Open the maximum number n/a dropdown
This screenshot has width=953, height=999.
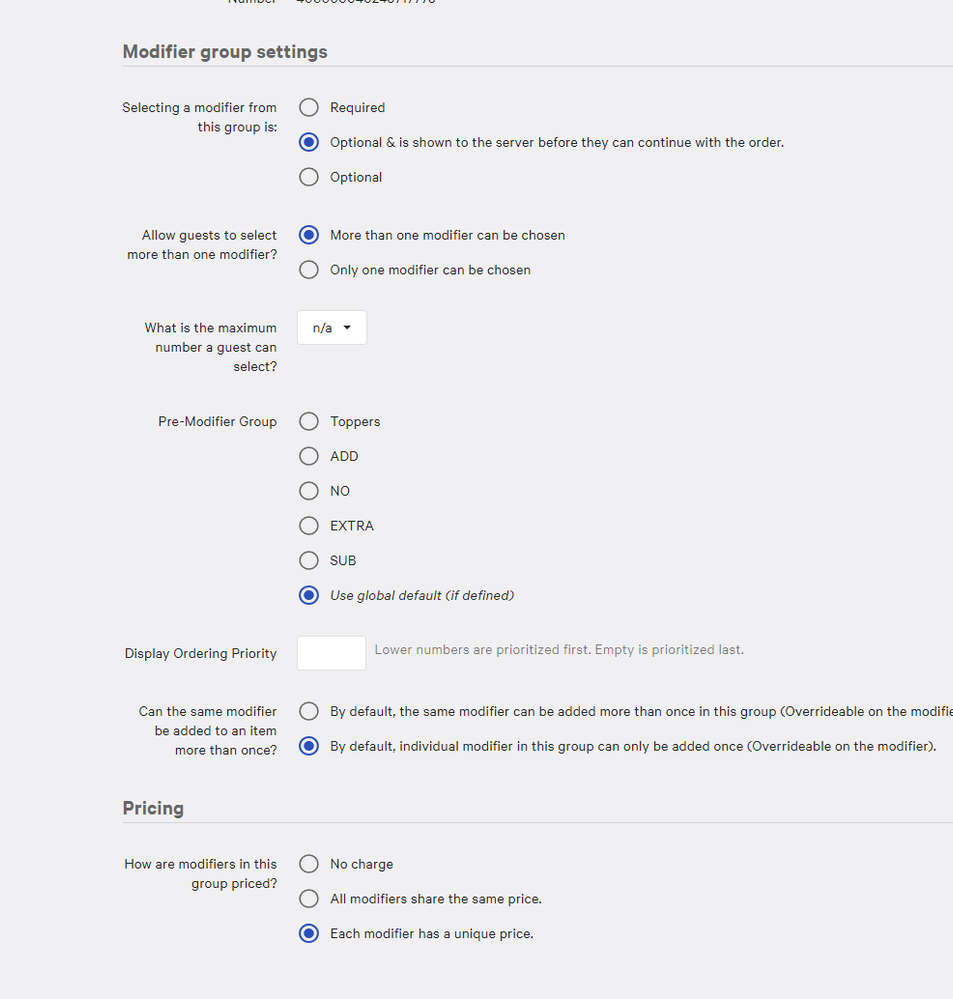point(332,328)
